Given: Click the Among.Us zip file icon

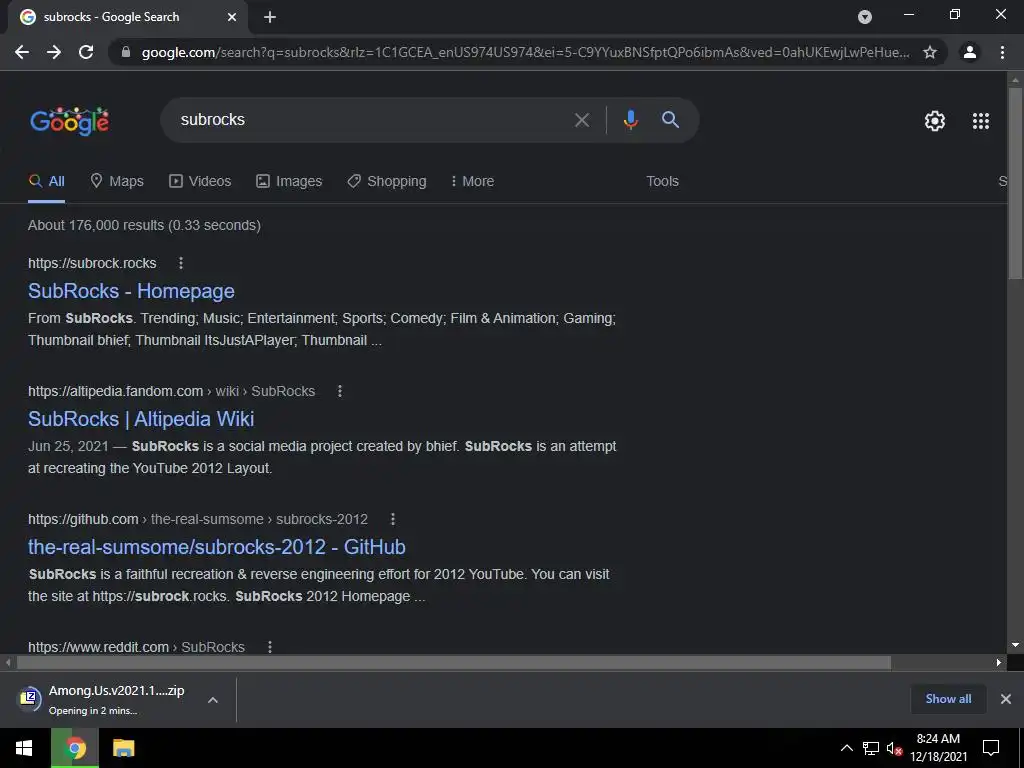Looking at the screenshot, I should click(29, 699).
